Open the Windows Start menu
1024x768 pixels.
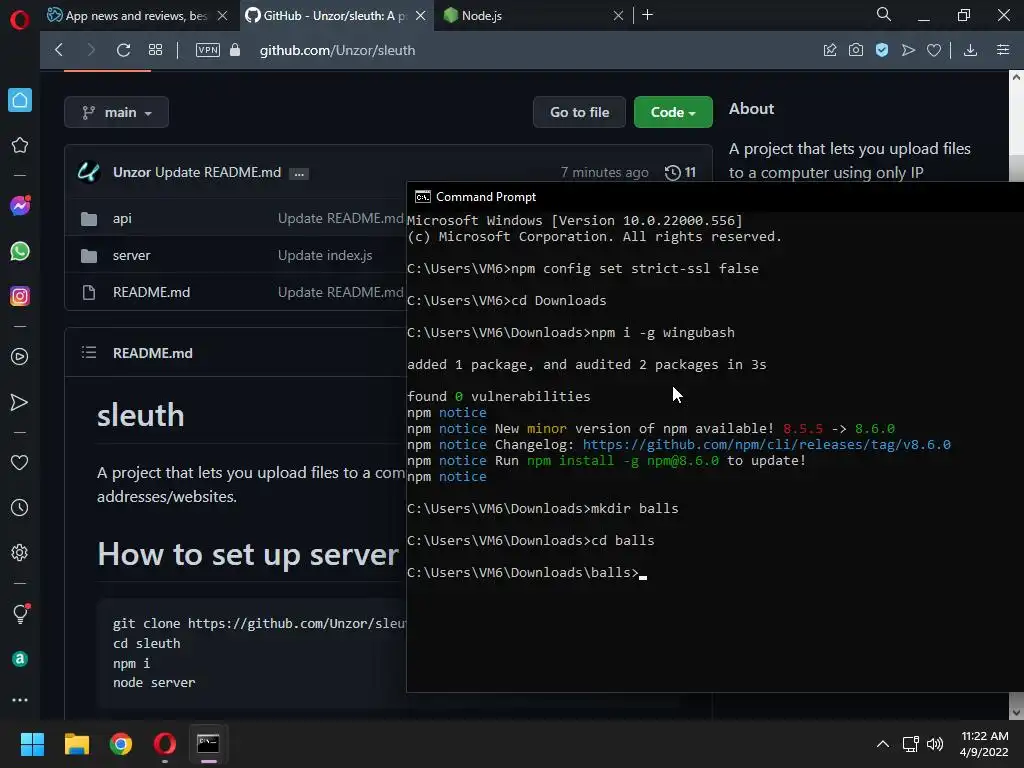(x=32, y=744)
